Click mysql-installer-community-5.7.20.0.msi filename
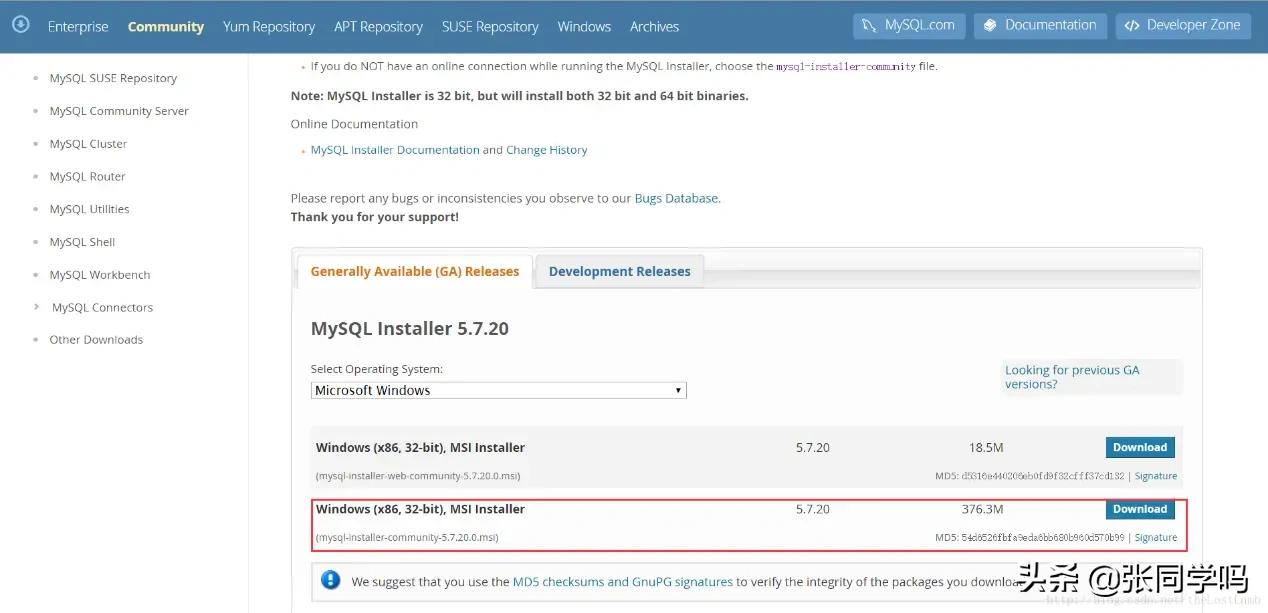The height and width of the screenshot is (613, 1268). (407, 538)
